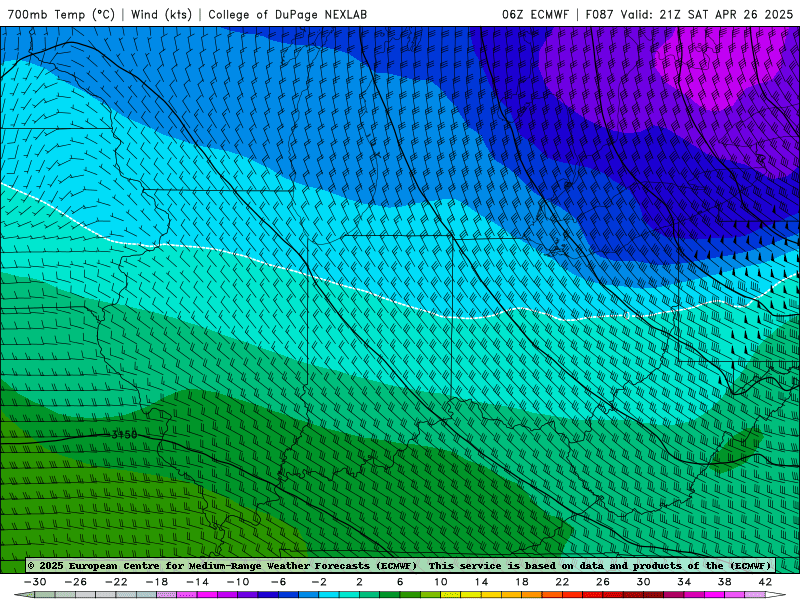Click the "38" color scale label
800x600 pixels.
[x=724, y=582]
